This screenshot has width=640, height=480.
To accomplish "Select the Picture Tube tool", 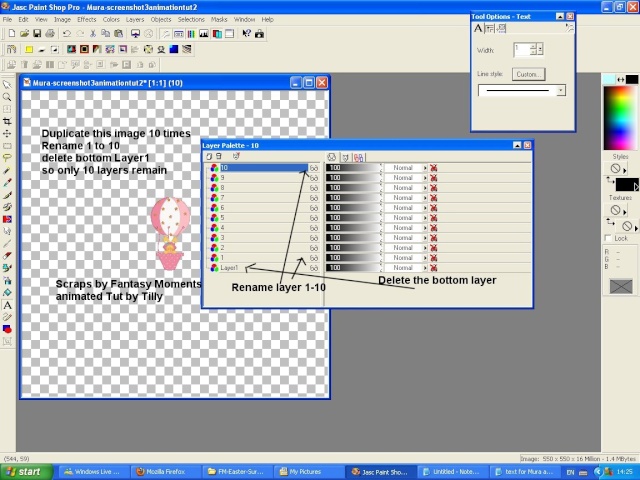I will [7, 268].
